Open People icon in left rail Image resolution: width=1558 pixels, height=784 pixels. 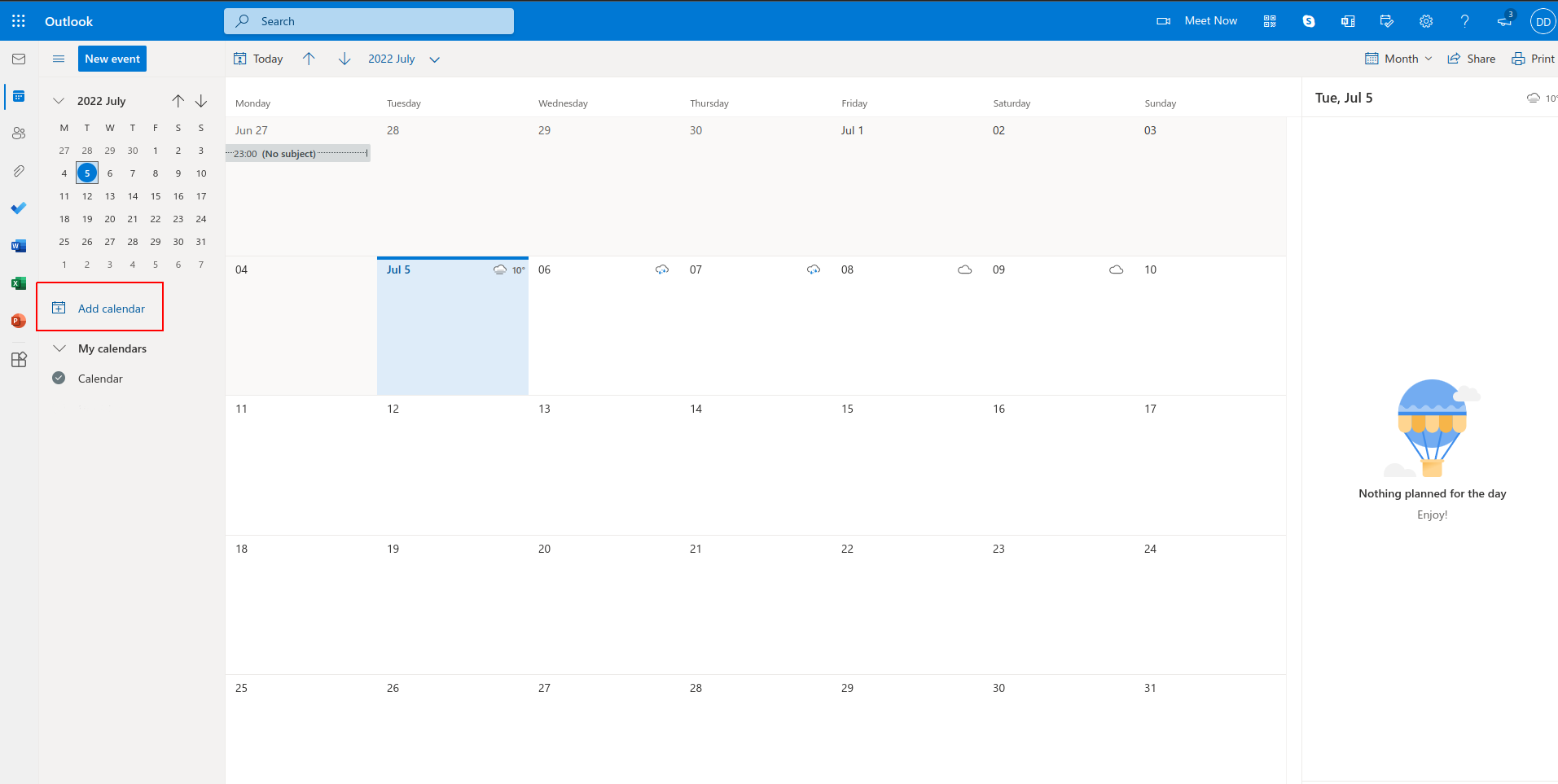(19, 134)
